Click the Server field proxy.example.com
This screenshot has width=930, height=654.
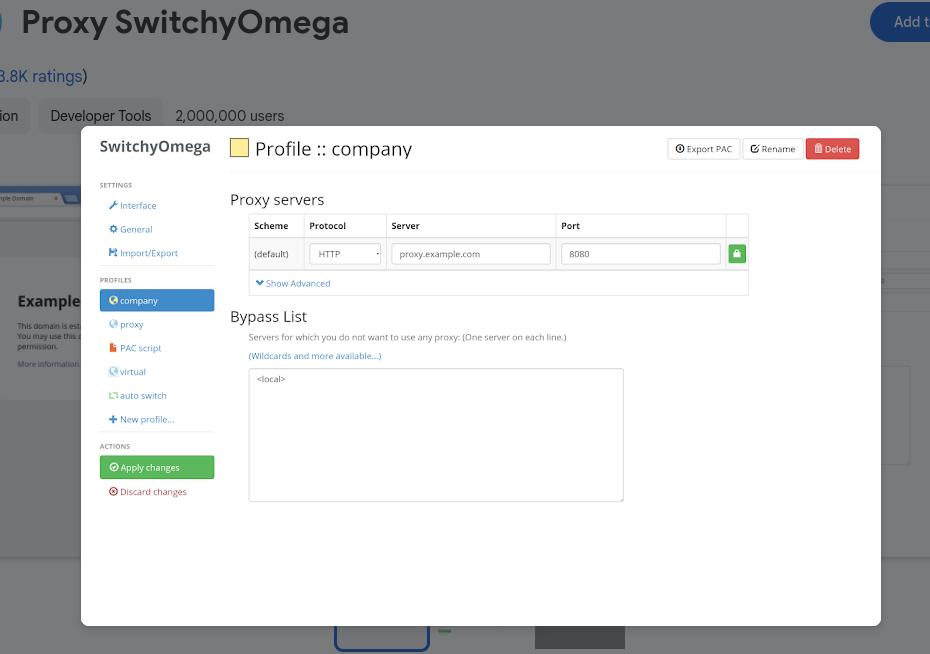click(x=470, y=254)
